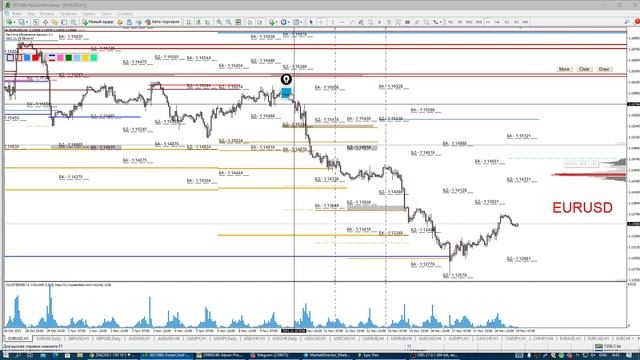
Task: Open the Data Window icon
Action: 45,22
